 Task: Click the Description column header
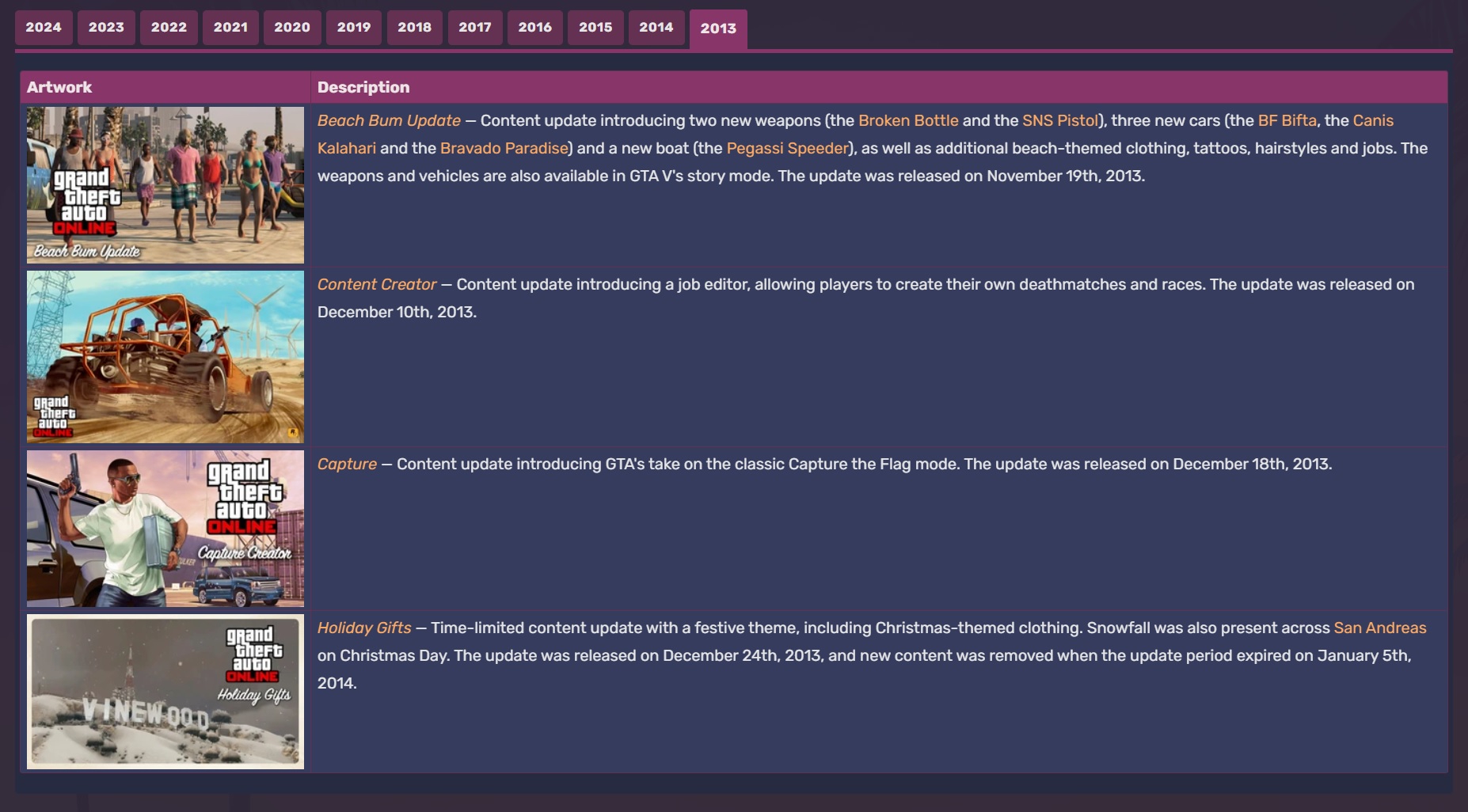879,87
